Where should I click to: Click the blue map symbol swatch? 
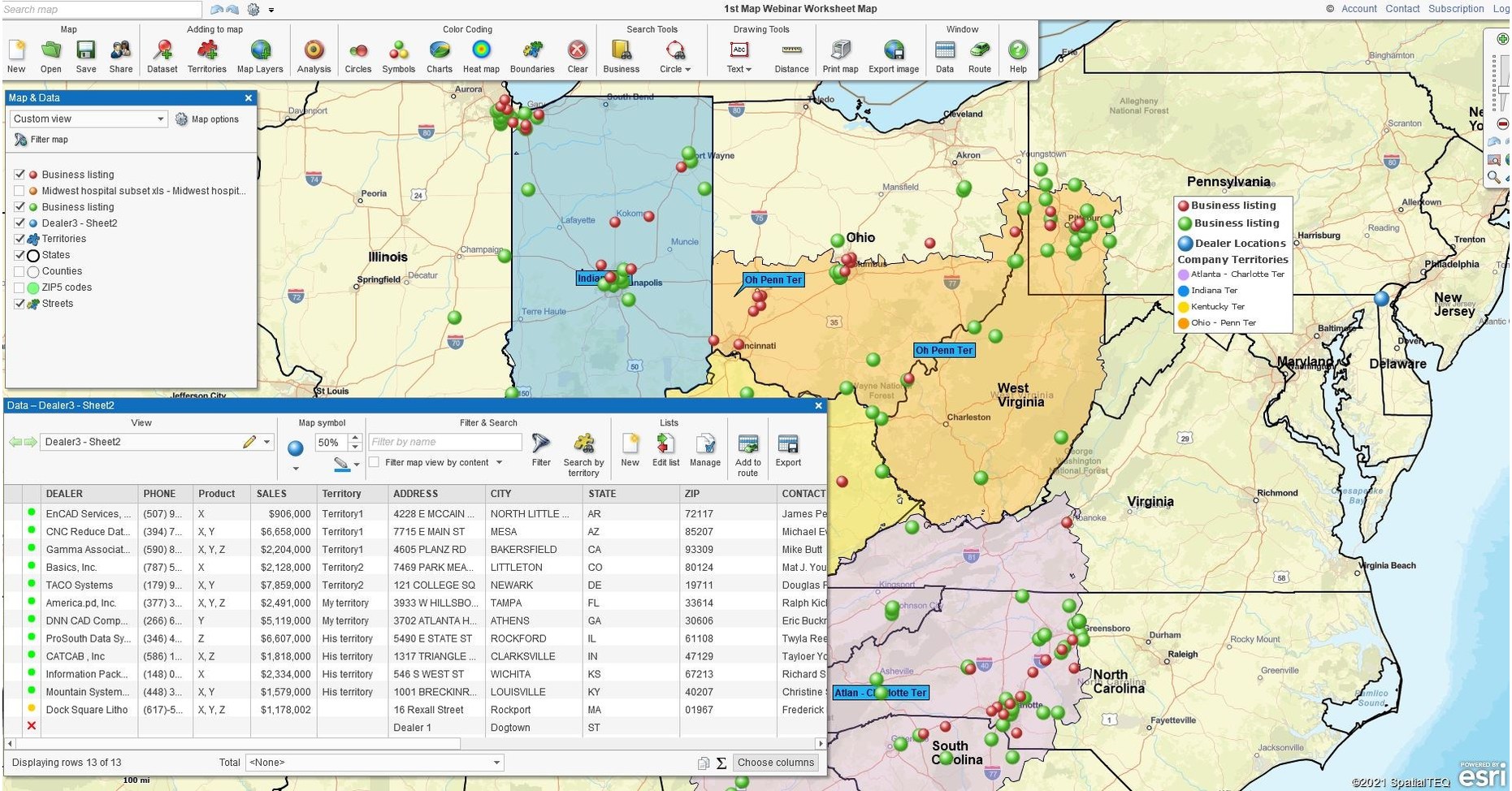[295, 448]
